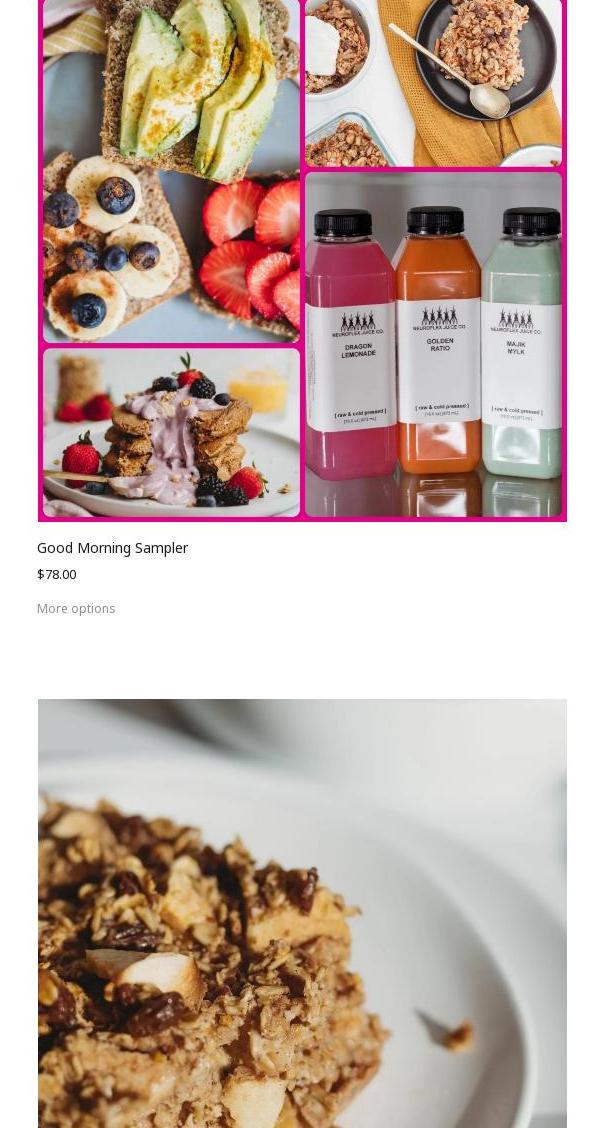This screenshot has height=1128, width=590.
Task: Open the baked oatmeal product image
Action: coord(302,913)
